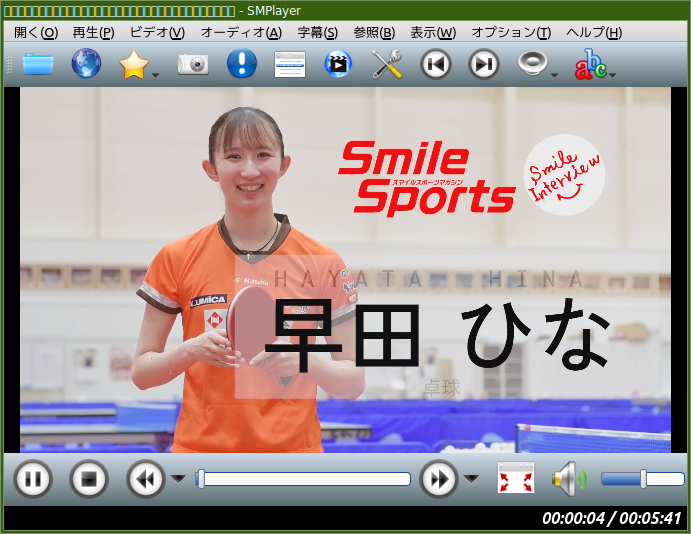
Task: Skip to the next track in the toolbar
Action: coord(483,64)
